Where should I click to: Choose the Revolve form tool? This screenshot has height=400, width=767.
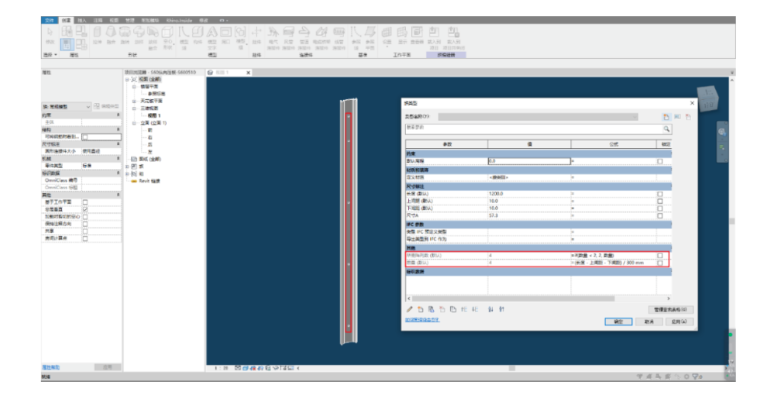[124, 35]
